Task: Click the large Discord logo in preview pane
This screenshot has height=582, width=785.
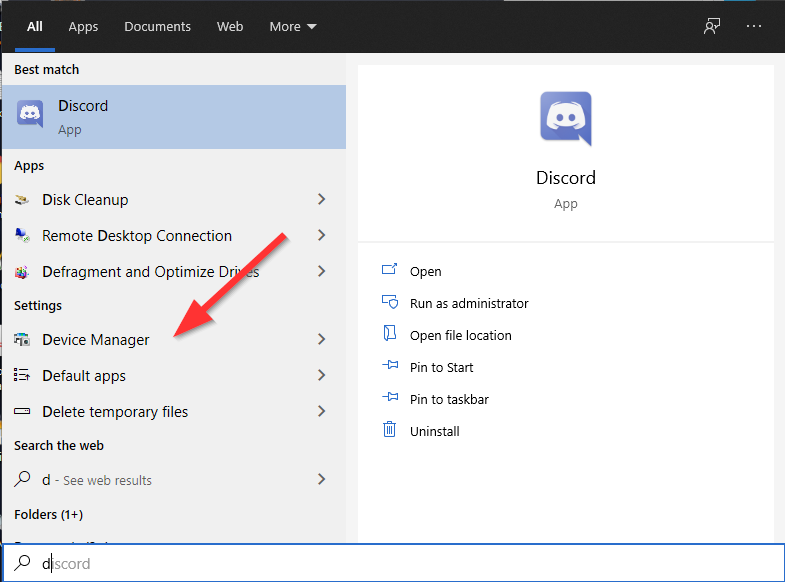Action: coord(566,119)
